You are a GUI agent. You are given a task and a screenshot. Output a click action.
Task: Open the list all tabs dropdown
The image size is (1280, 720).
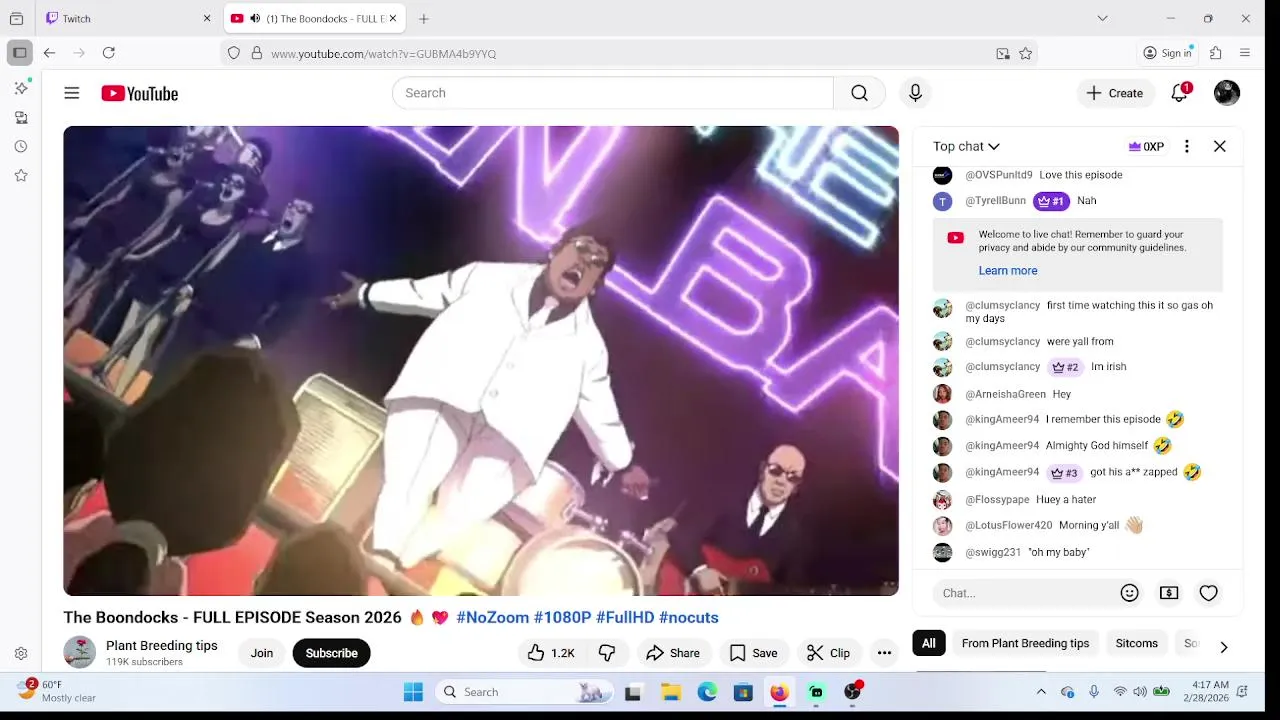pos(1102,18)
